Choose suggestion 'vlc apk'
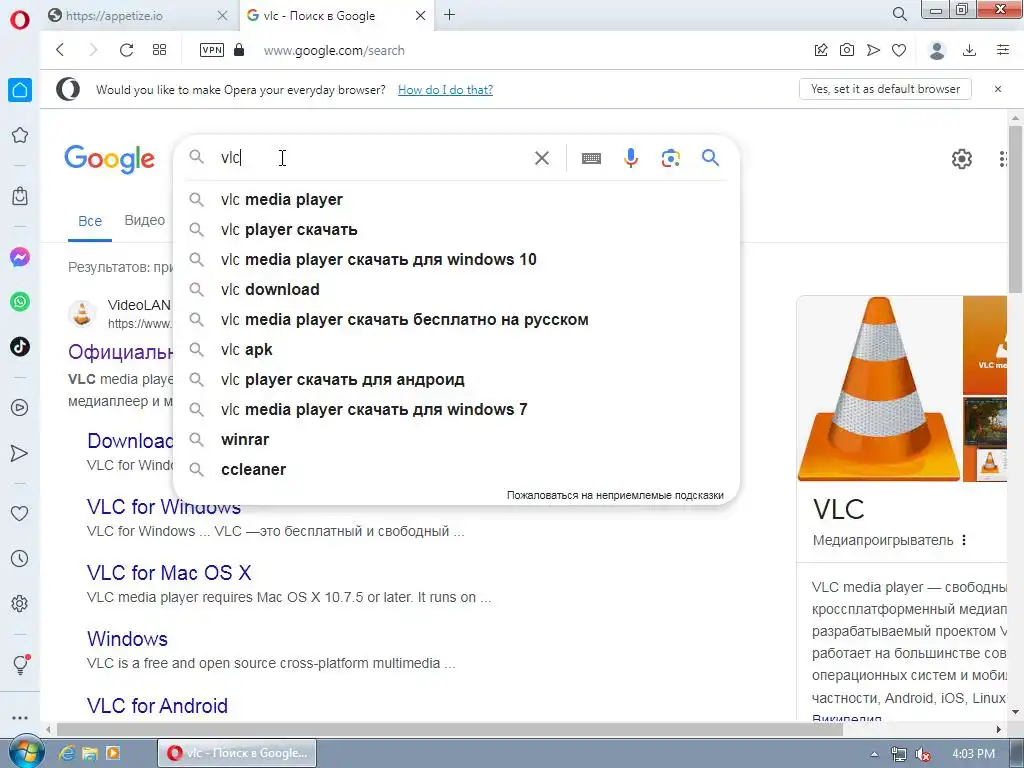The height and width of the screenshot is (768, 1024). pyautogui.click(x=456, y=349)
